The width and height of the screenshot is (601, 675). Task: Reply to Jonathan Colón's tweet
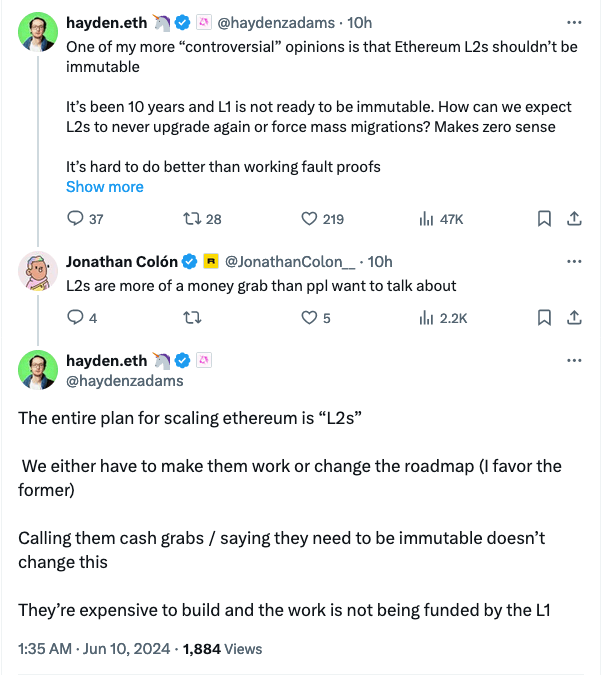(75, 318)
